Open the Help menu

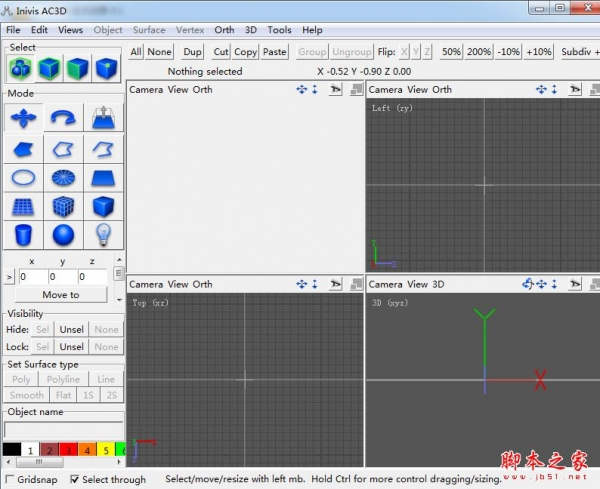coord(312,30)
